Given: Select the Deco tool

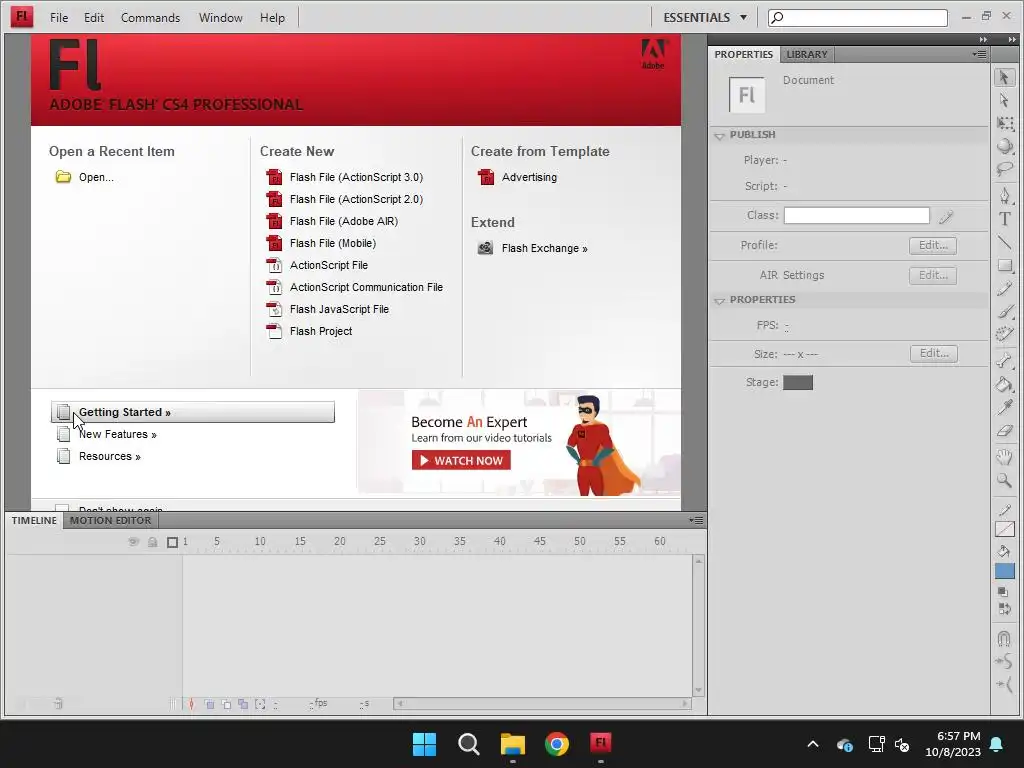Looking at the screenshot, I should tap(1004, 335).
